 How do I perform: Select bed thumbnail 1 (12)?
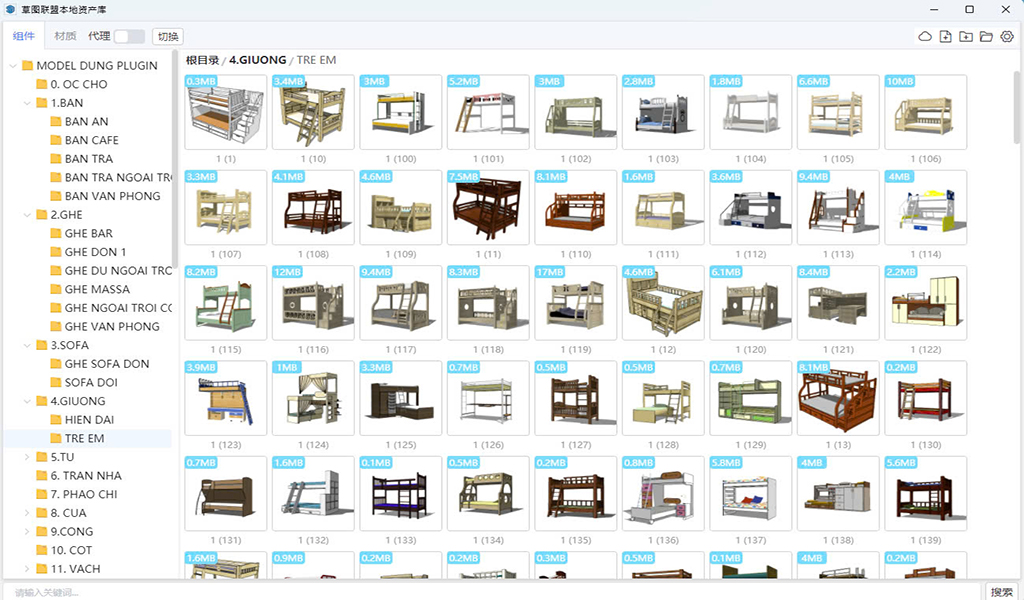664,303
